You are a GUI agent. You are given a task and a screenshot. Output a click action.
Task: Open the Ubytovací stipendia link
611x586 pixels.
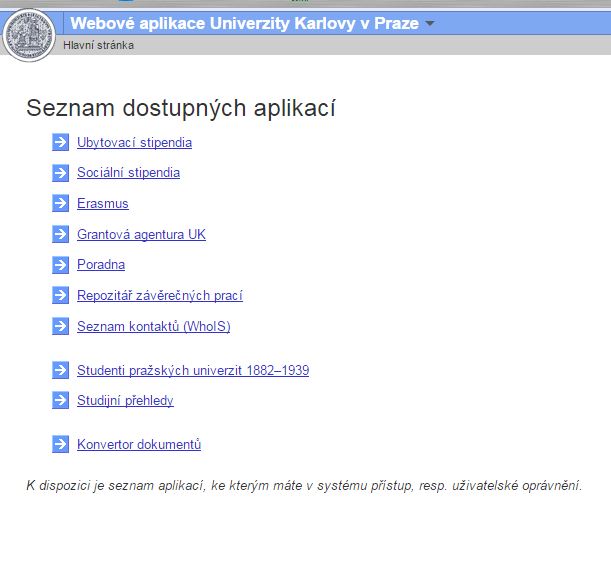[134, 143]
